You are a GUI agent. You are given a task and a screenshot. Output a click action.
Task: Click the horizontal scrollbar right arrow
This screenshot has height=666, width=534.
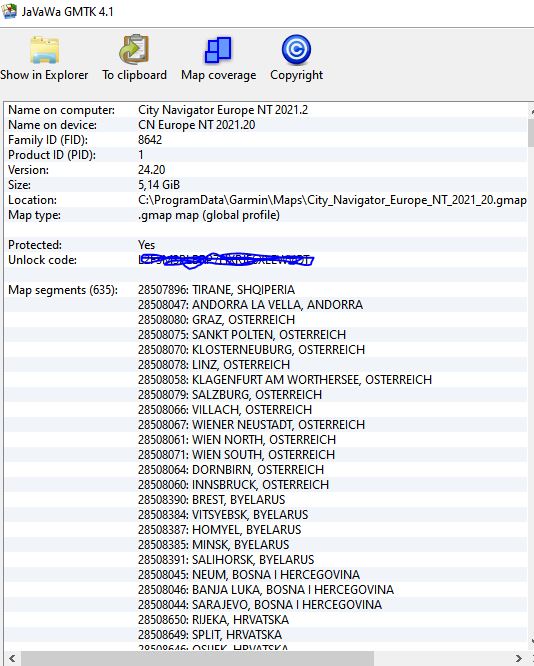[519, 659]
